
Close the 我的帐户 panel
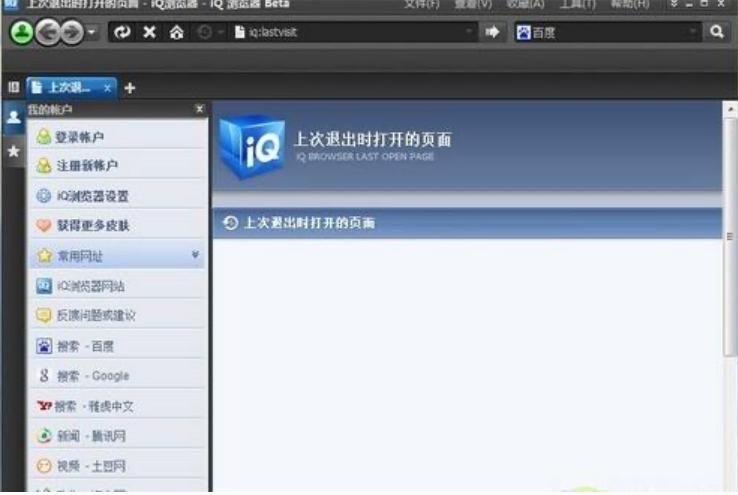point(200,109)
